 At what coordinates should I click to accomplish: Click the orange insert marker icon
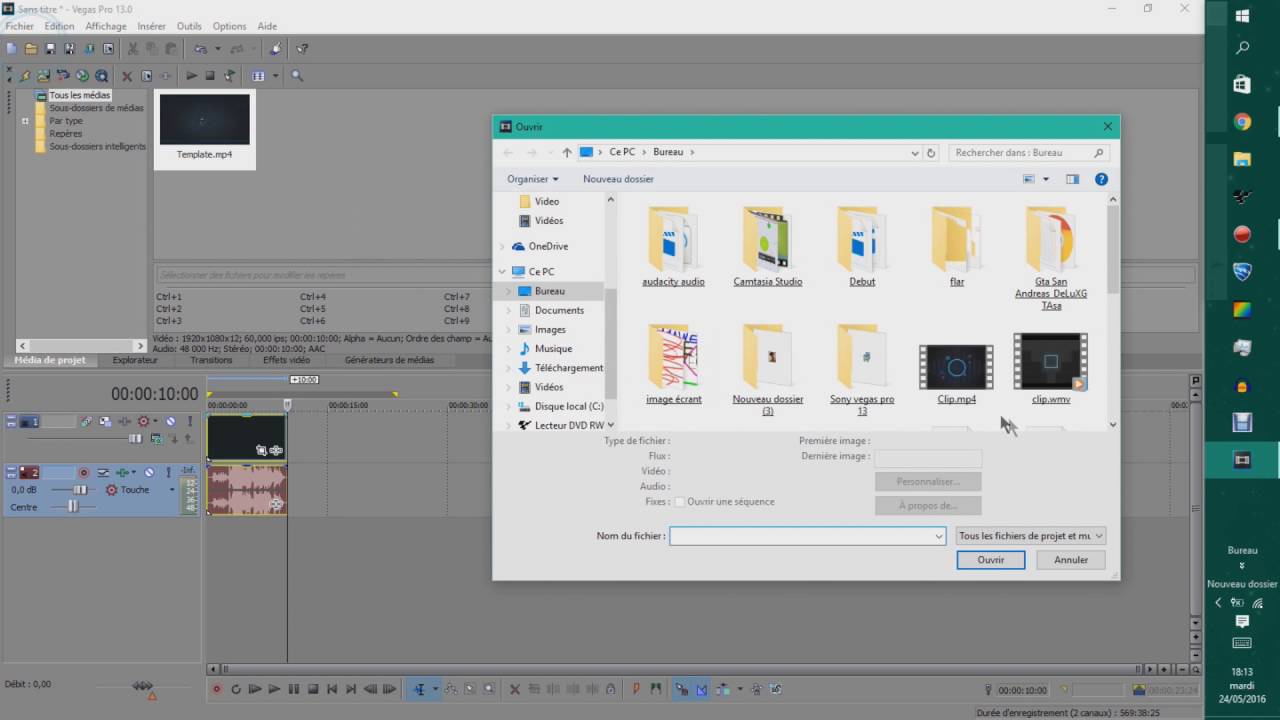pyautogui.click(x=636, y=689)
